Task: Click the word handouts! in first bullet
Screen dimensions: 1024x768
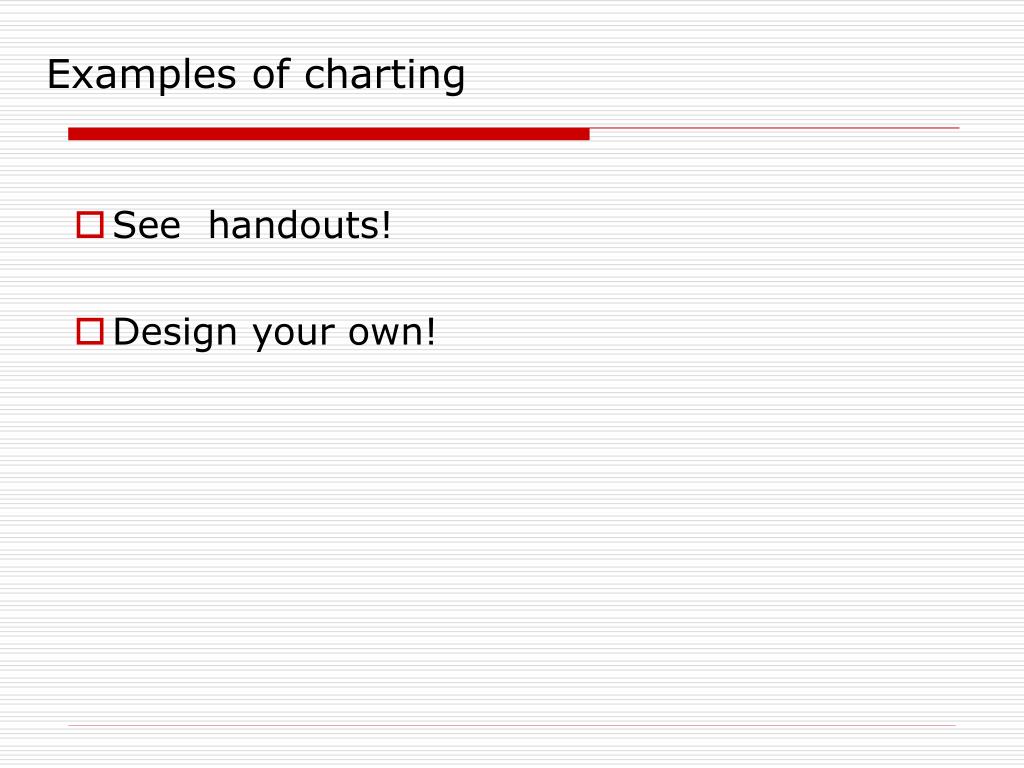Action: click(x=300, y=225)
